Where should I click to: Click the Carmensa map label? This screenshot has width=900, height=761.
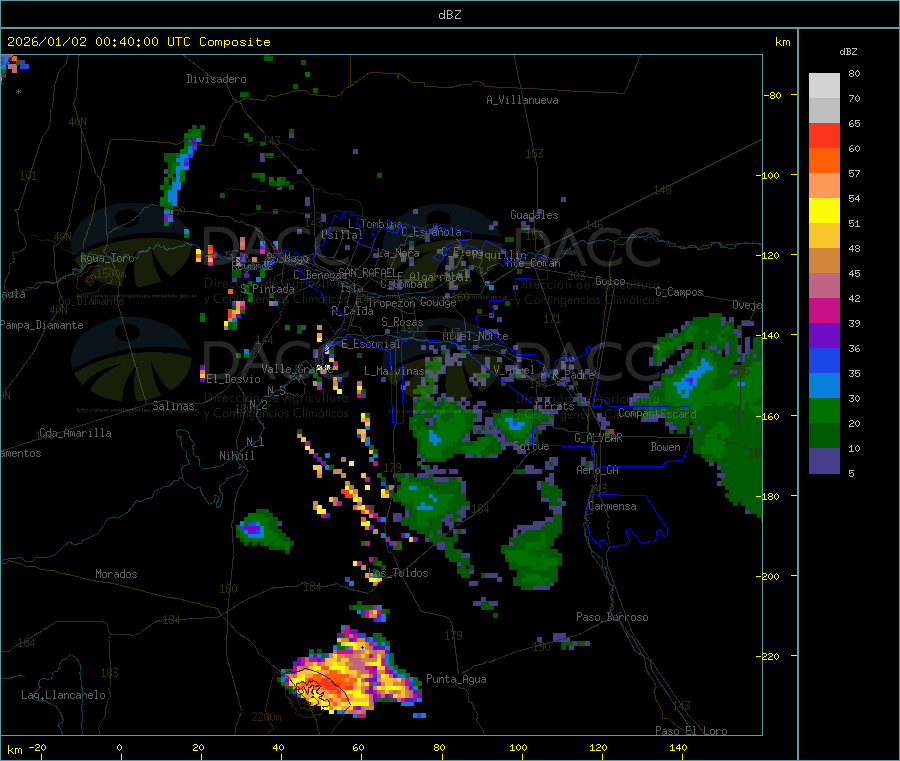[x=612, y=506]
